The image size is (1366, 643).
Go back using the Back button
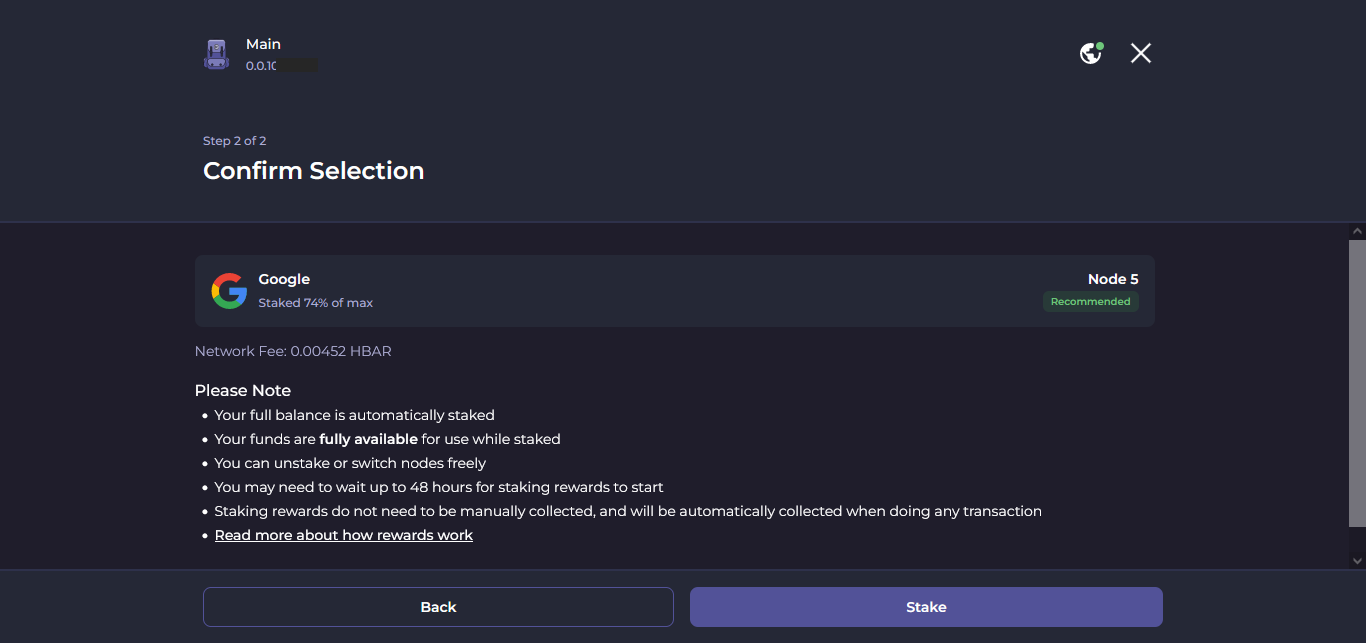438,607
